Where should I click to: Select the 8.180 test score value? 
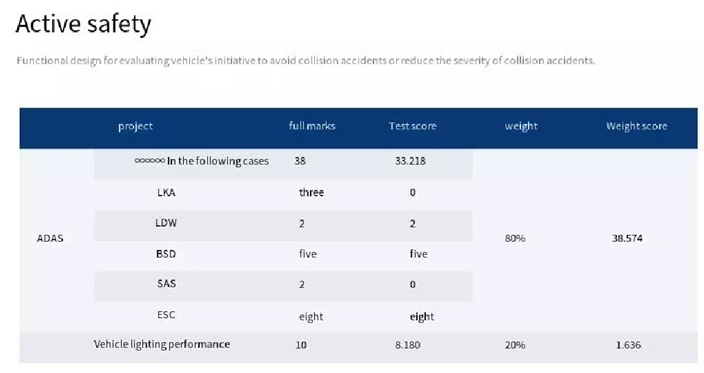[x=408, y=345]
